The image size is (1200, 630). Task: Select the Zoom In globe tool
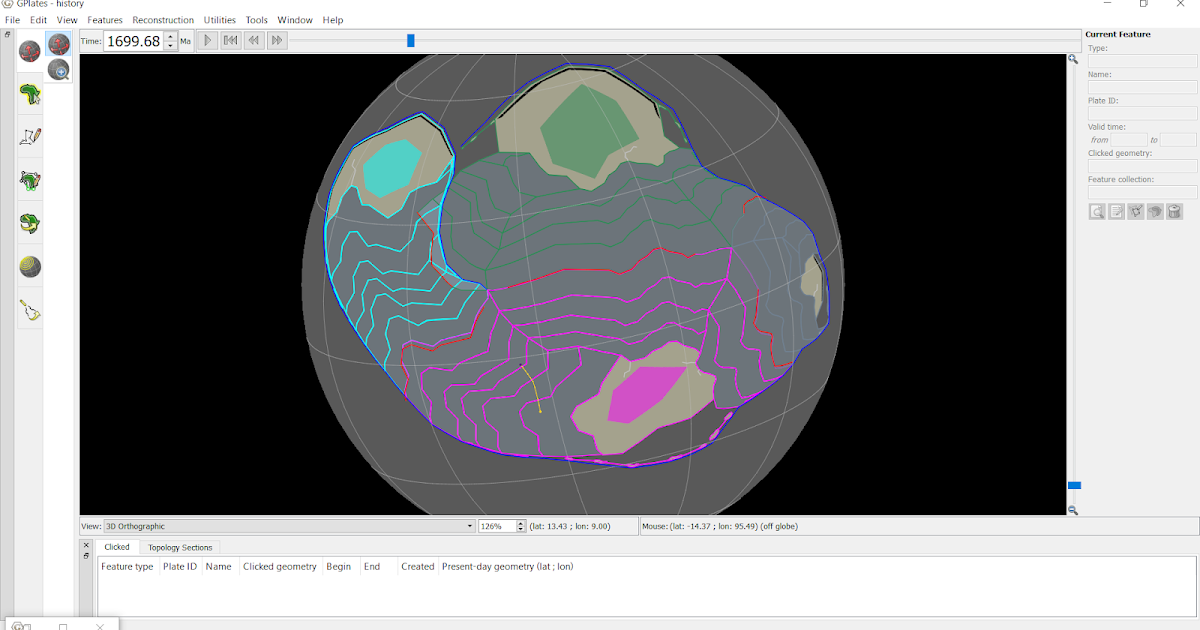tap(59, 69)
